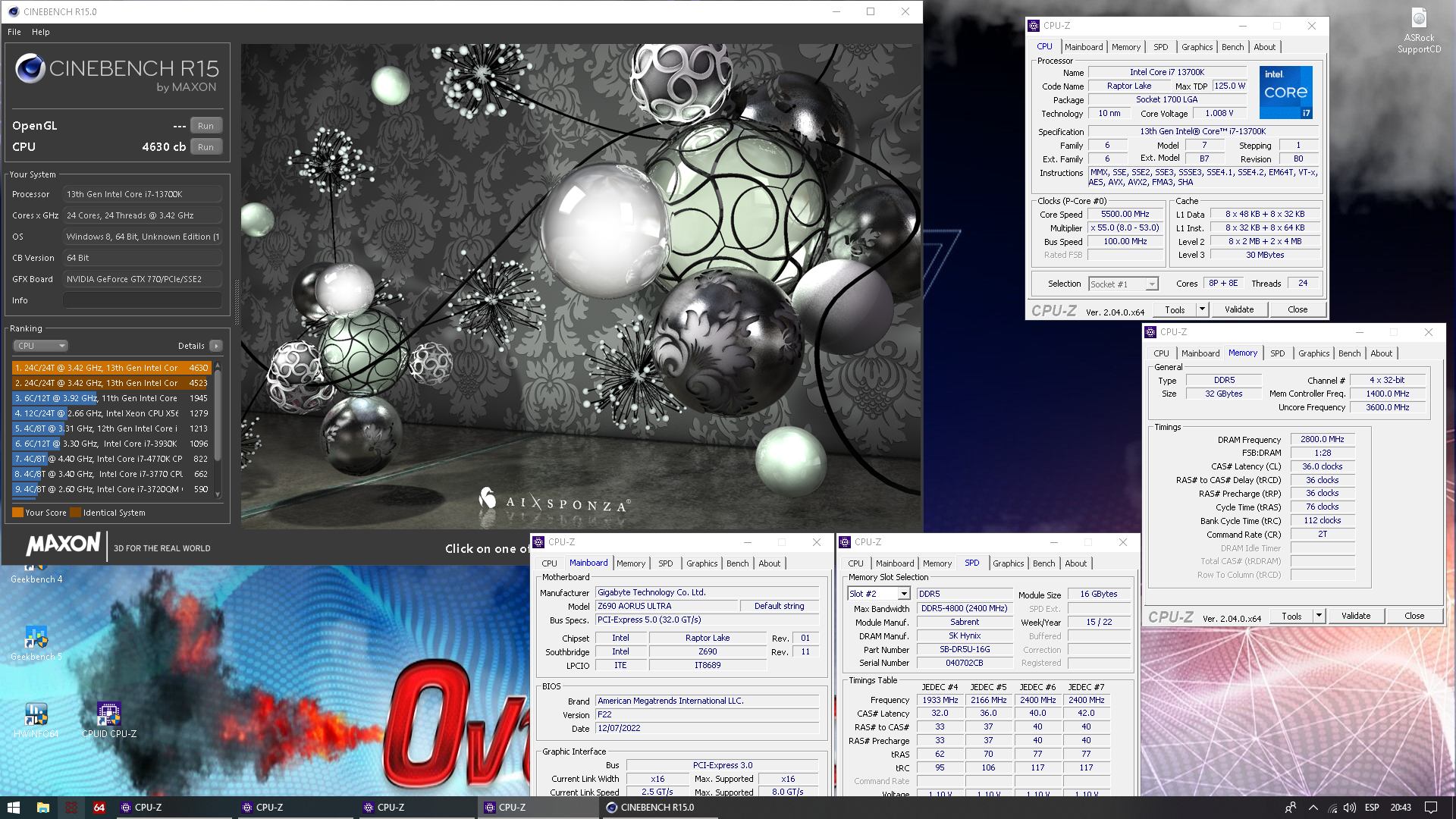Click the Processor field showing i7-13700K
The height and width of the screenshot is (819, 1456).
coord(143,194)
